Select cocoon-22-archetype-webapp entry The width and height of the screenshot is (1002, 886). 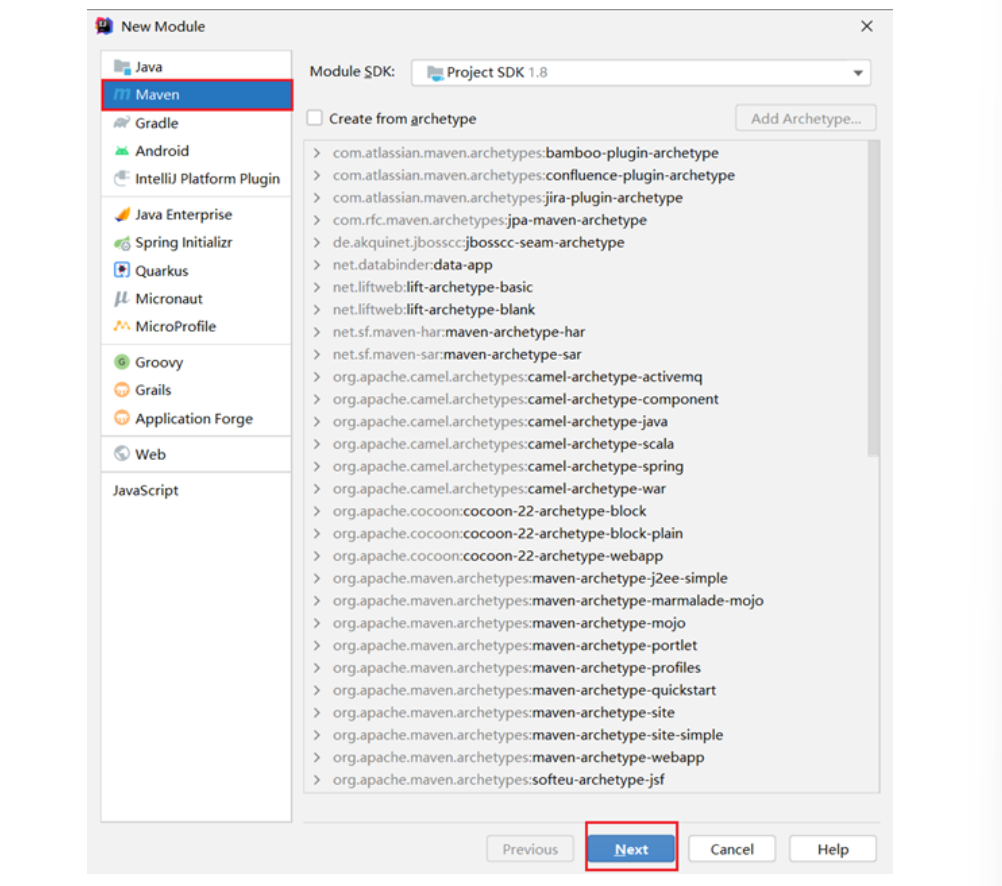point(498,556)
